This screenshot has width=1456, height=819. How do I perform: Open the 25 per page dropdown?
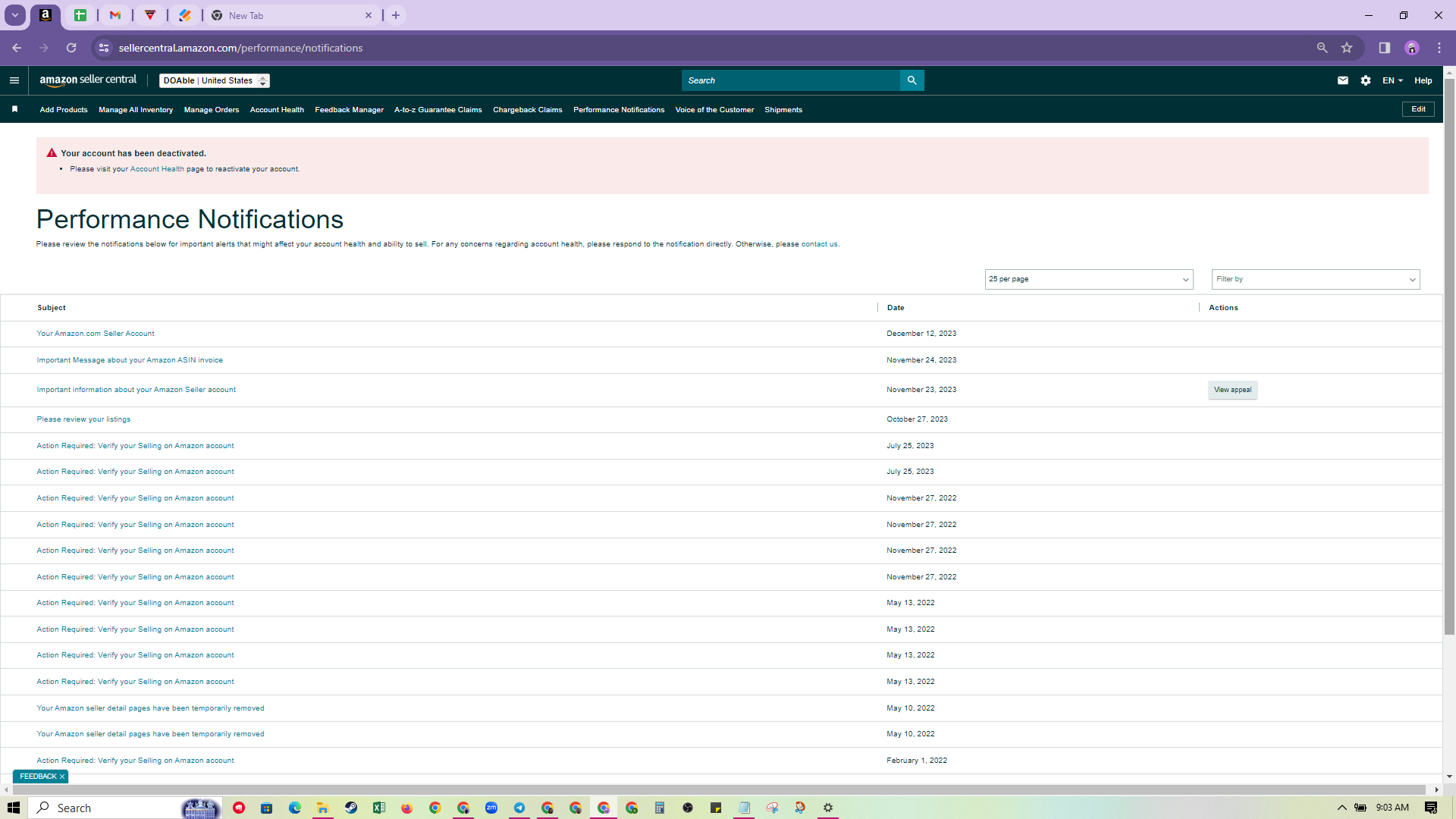[1089, 279]
